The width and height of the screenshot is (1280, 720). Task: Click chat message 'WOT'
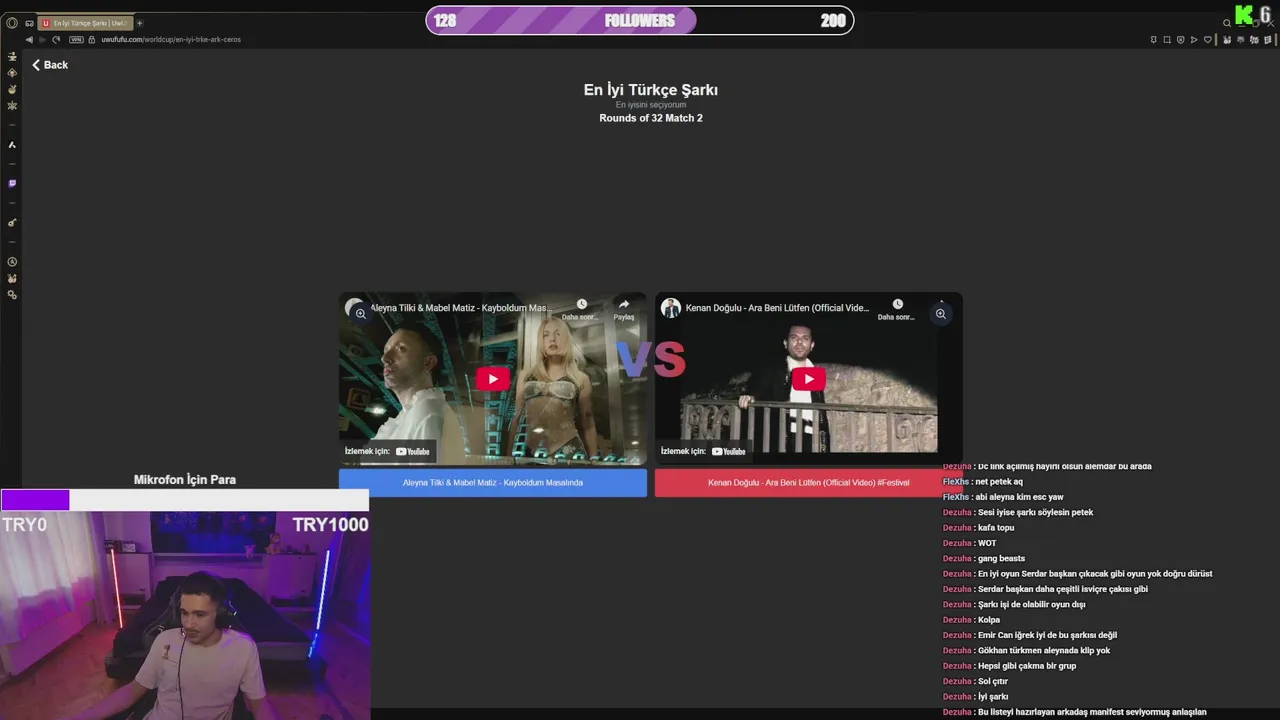click(x=987, y=544)
